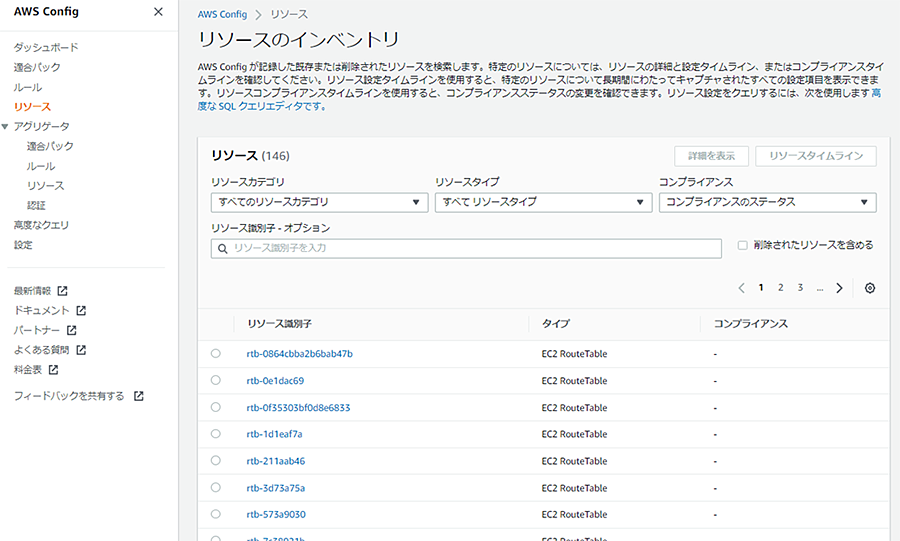Go to page 2 of resources
Screen dimensions: 900x541
781,288
